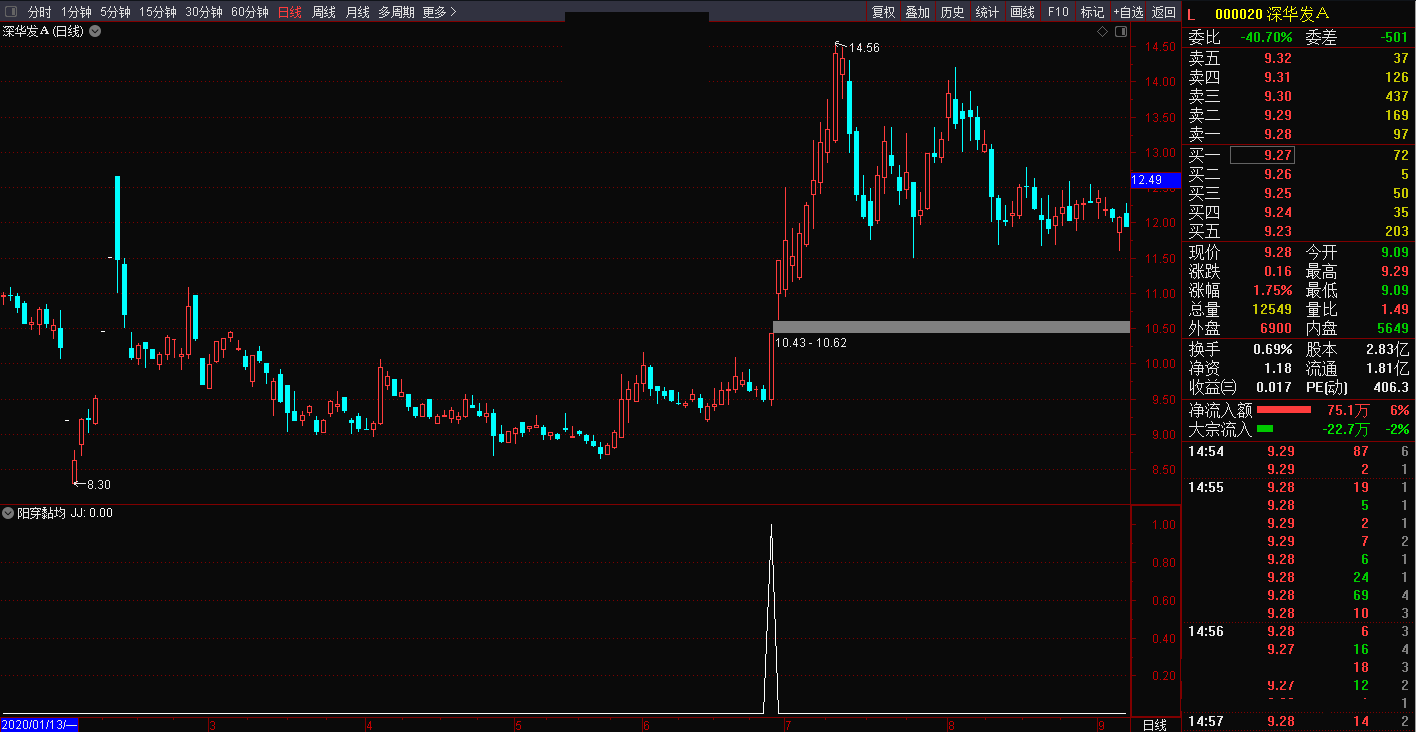The height and width of the screenshot is (732, 1416).
Task: Click the 叠加 overlay button
Action: tap(917, 12)
